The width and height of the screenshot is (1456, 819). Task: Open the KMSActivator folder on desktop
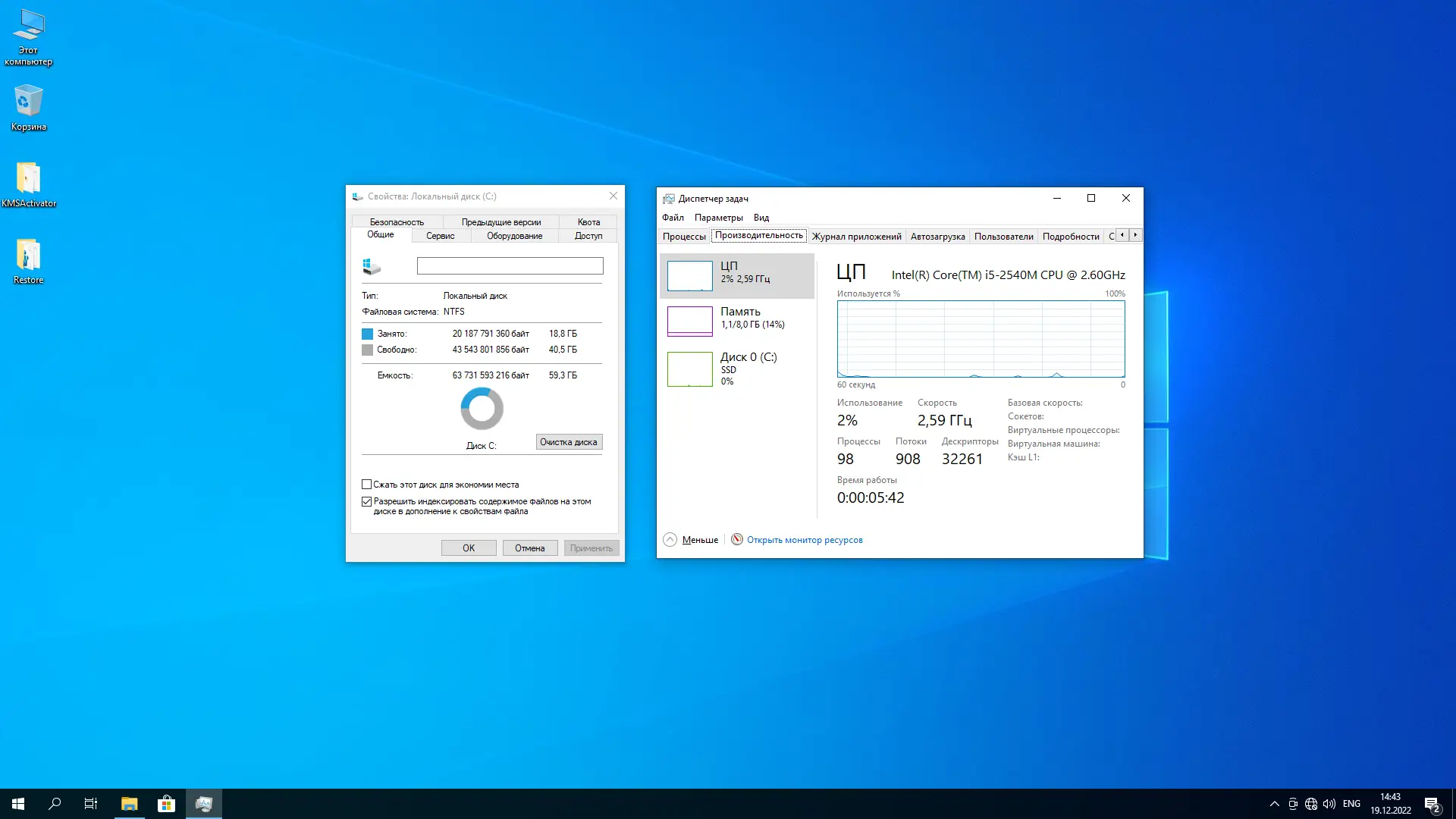coord(29,180)
